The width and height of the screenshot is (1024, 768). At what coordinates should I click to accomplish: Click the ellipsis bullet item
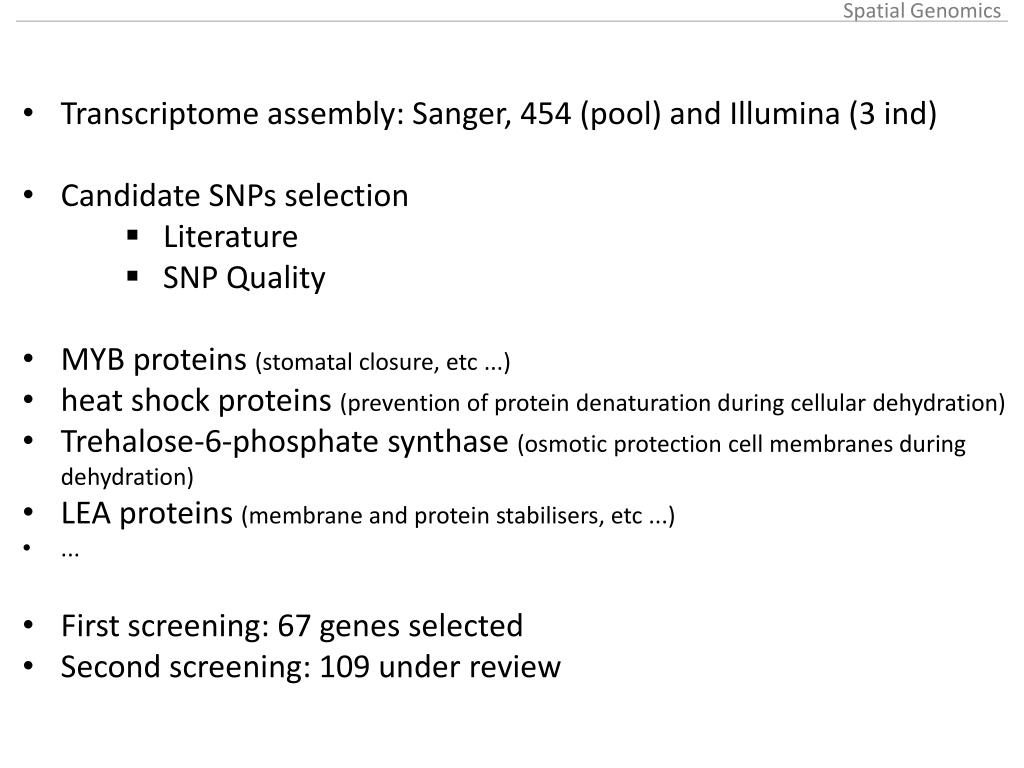tap(70, 552)
